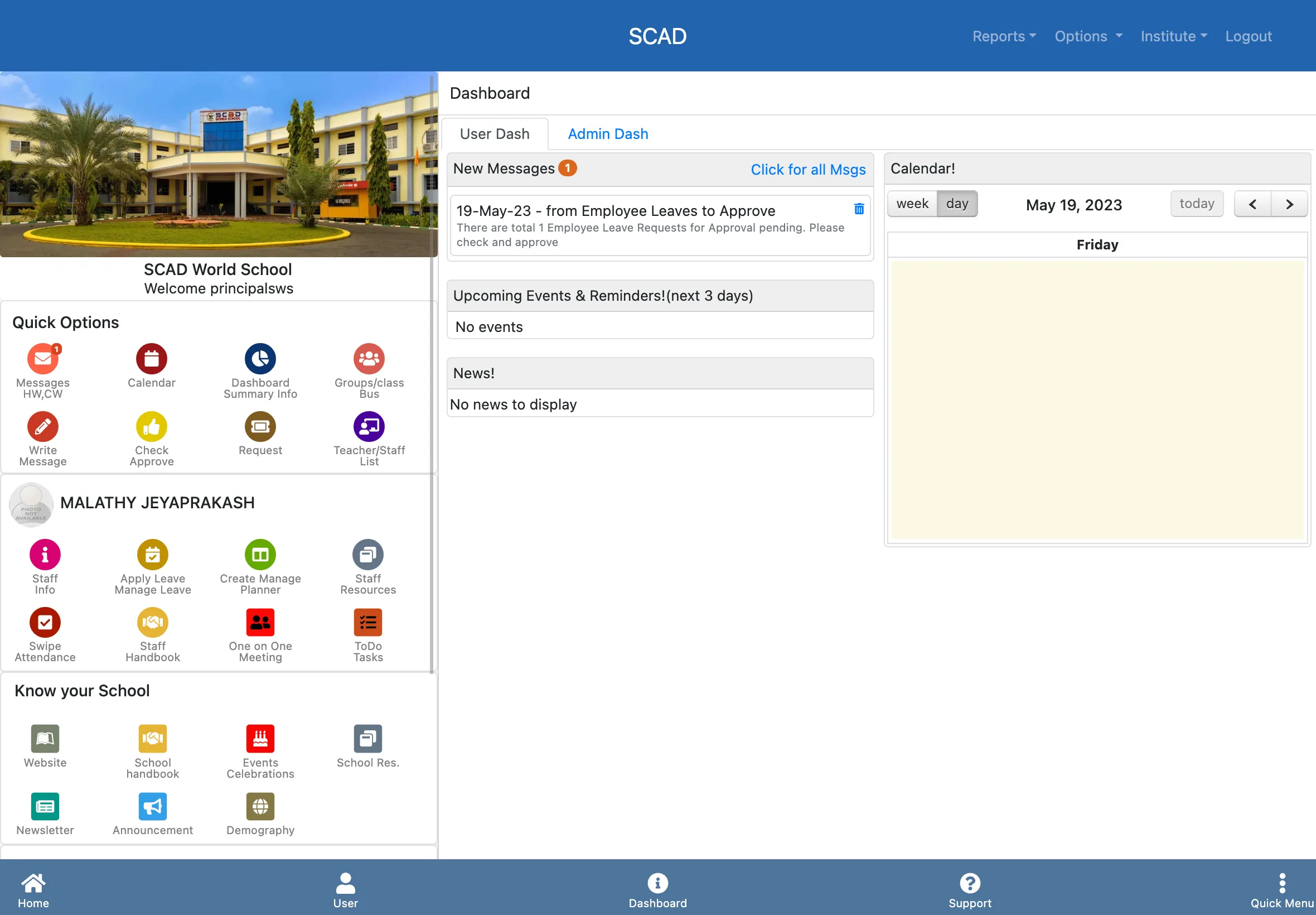
Task: Open One on One Meeting icon
Action: [x=260, y=622]
